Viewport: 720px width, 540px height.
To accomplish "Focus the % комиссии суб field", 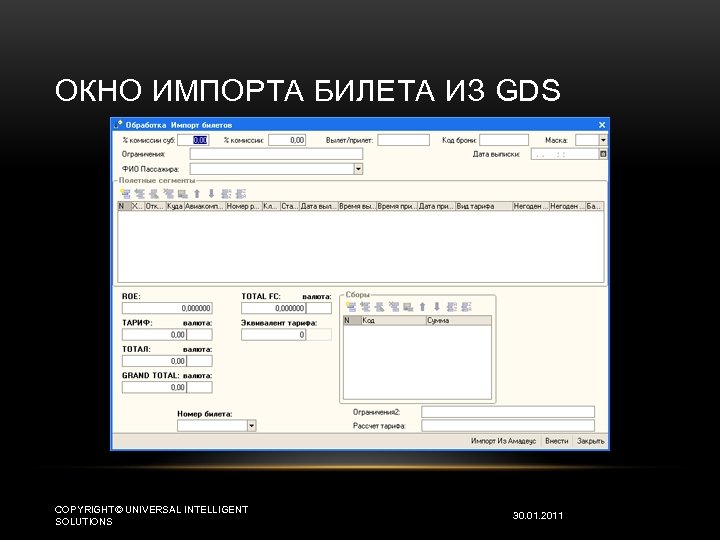I will 193,140.
